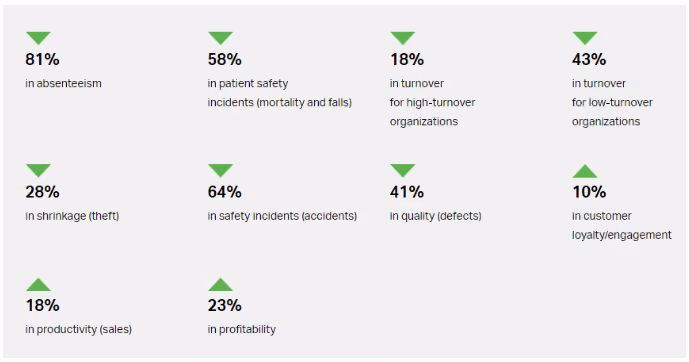Select the 'in absenteeism' label

point(63,83)
